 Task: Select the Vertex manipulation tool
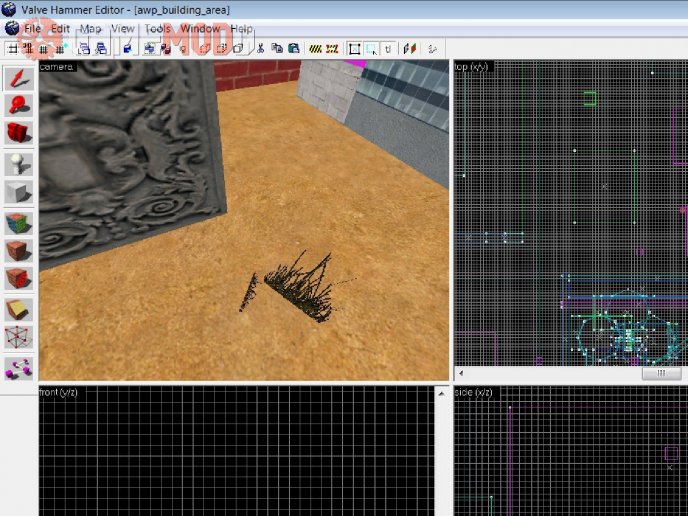[18, 338]
